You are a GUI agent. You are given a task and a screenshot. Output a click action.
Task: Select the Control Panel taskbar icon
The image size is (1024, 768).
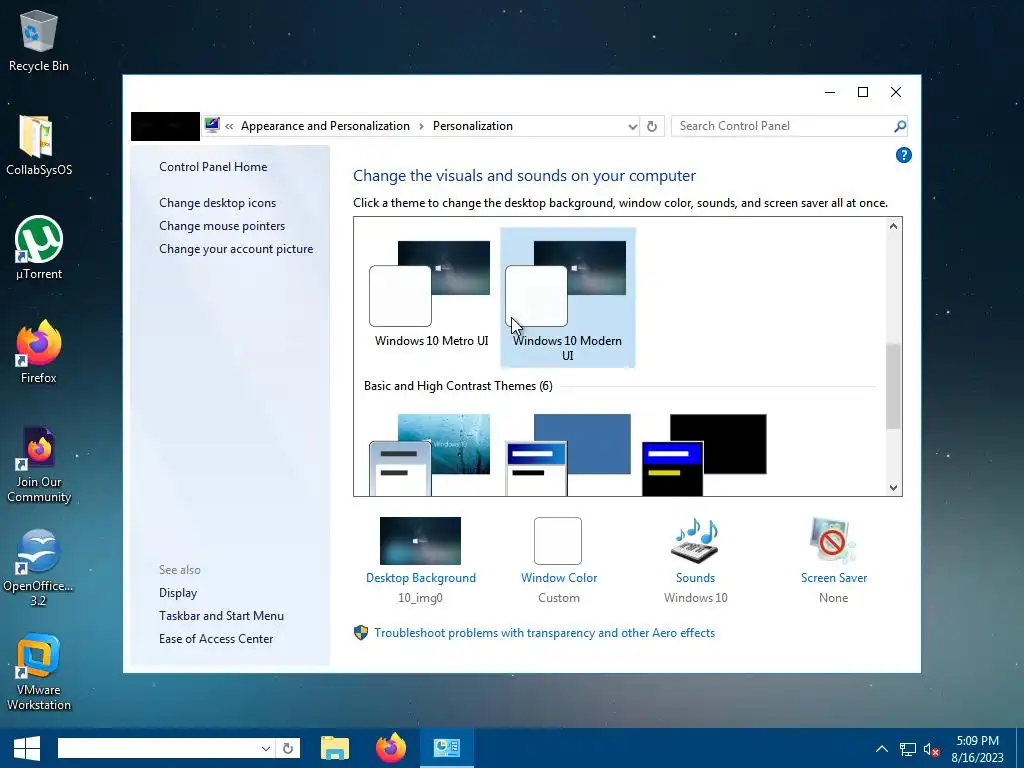tap(447, 748)
